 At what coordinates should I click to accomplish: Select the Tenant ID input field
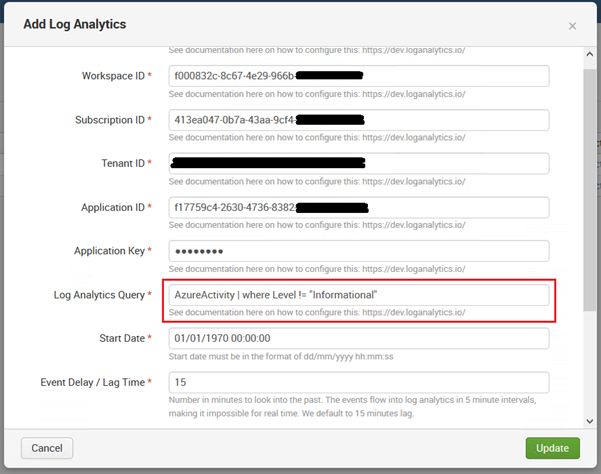coord(358,163)
